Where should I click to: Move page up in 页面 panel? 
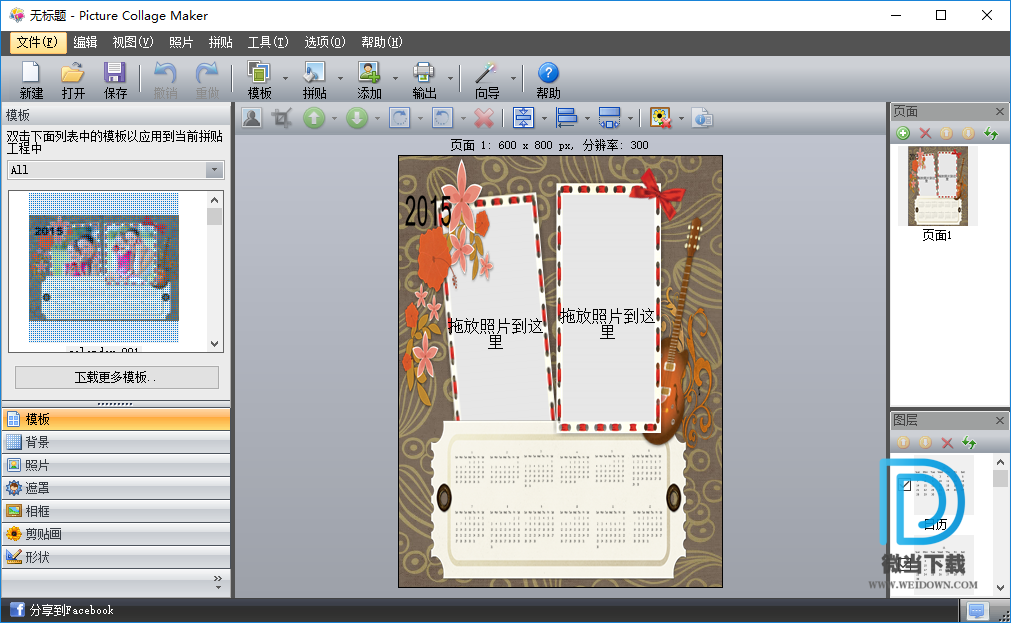[x=947, y=134]
